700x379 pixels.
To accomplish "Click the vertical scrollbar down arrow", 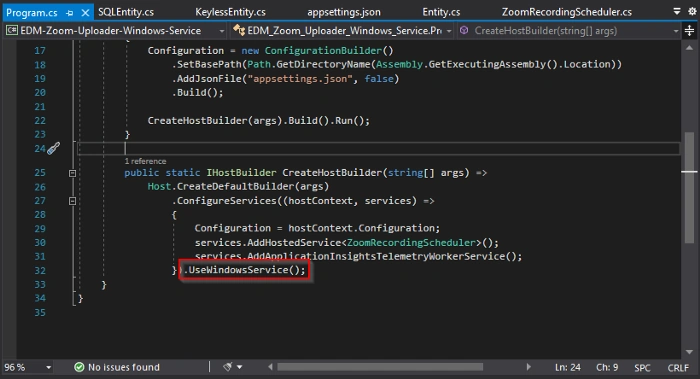I will pos(689,352).
